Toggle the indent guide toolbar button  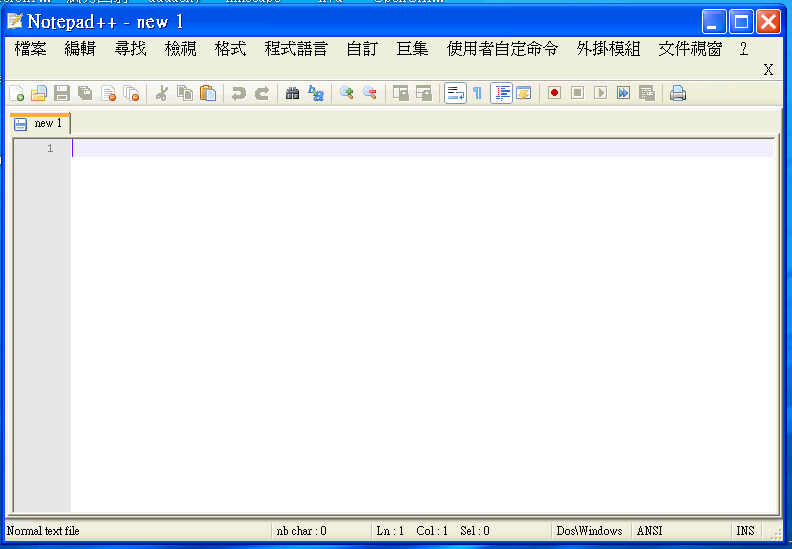pyautogui.click(x=502, y=93)
